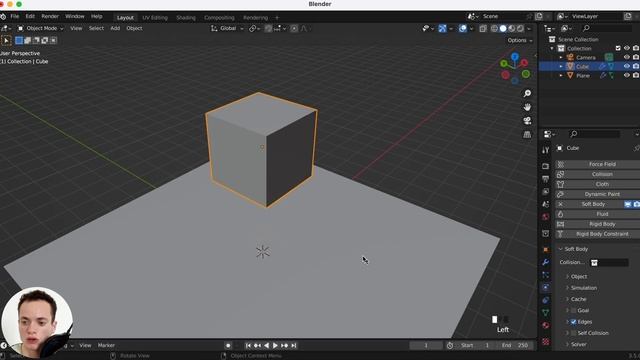
Task: Toggle X-ray view icon
Action: point(483,28)
